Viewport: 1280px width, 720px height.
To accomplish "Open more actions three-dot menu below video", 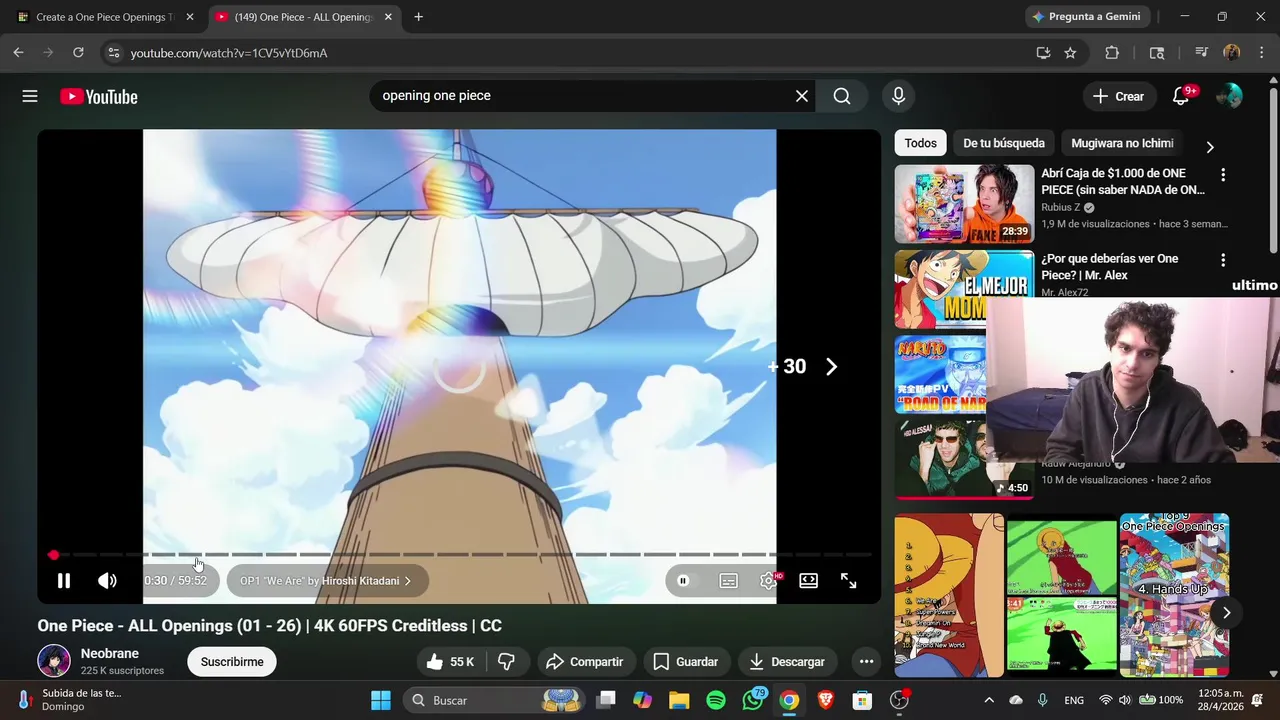I will tap(866, 662).
